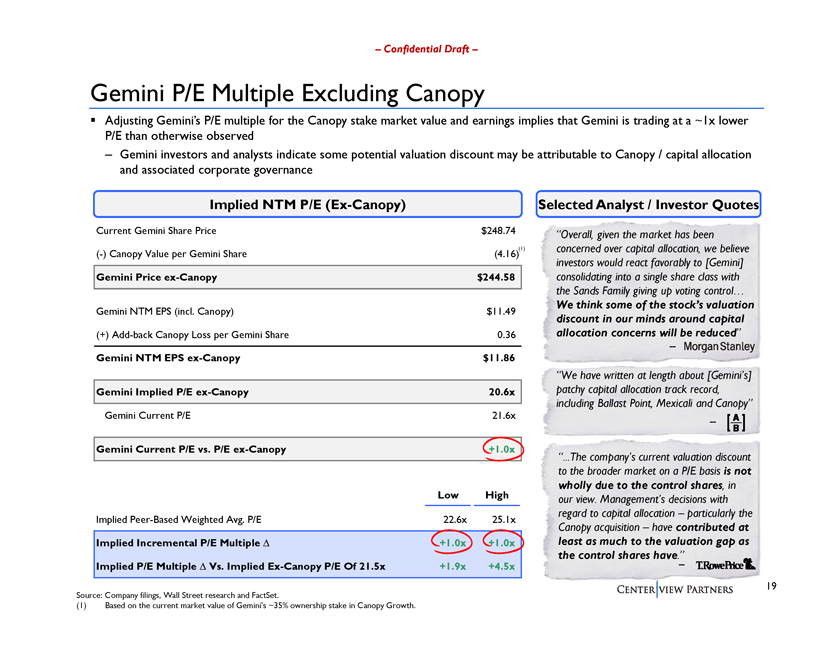Click the 20.6x implied P/E value
The height and width of the screenshot is (649, 840).
coord(502,392)
